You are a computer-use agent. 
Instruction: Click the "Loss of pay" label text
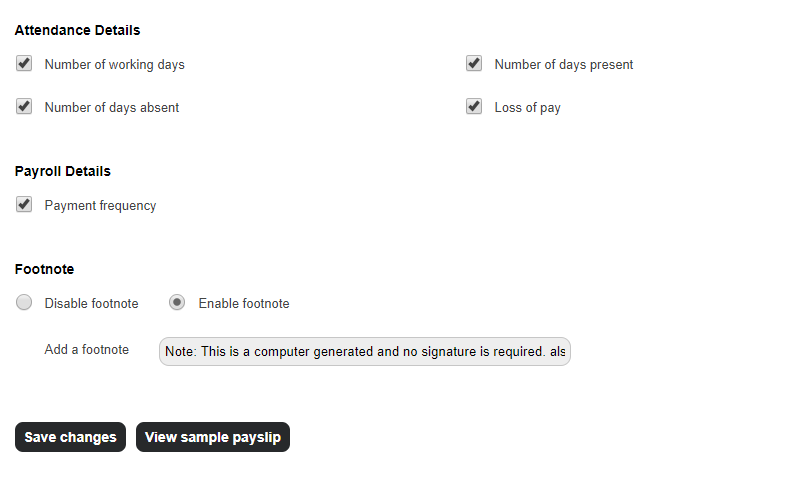click(527, 108)
